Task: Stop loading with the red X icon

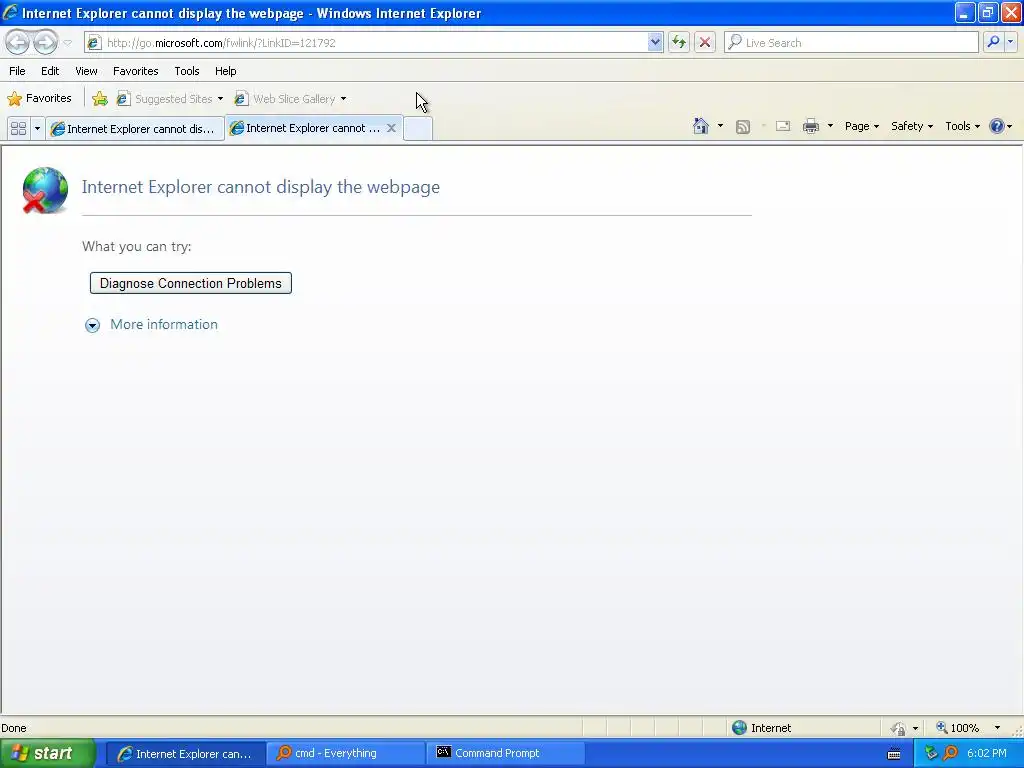Action: pyautogui.click(x=705, y=42)
